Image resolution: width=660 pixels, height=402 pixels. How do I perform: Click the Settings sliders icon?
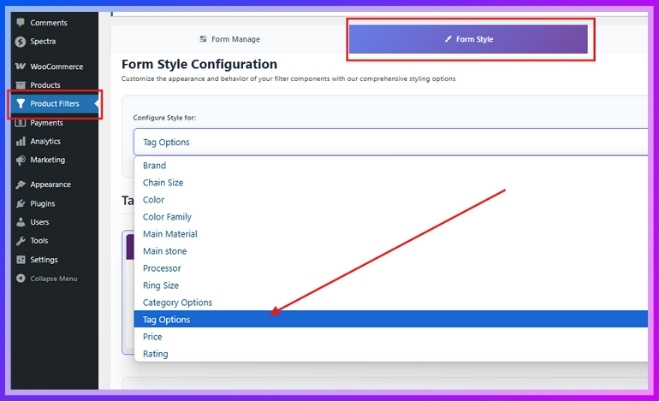(20, 260)
